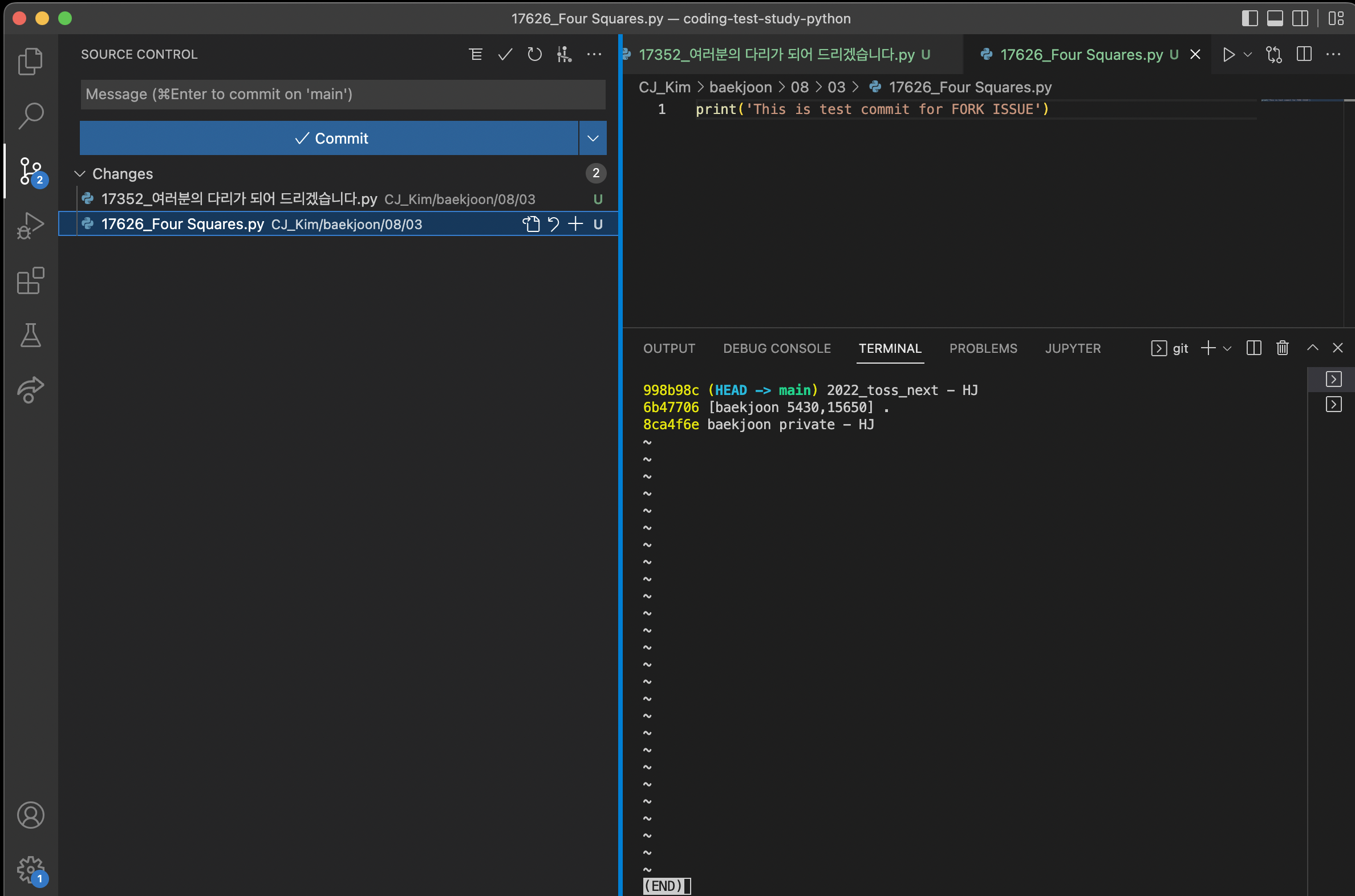Toggle secondary sidebar layout icon
Viewport: 1355px width, 896px height.
tap(1300, 18)
